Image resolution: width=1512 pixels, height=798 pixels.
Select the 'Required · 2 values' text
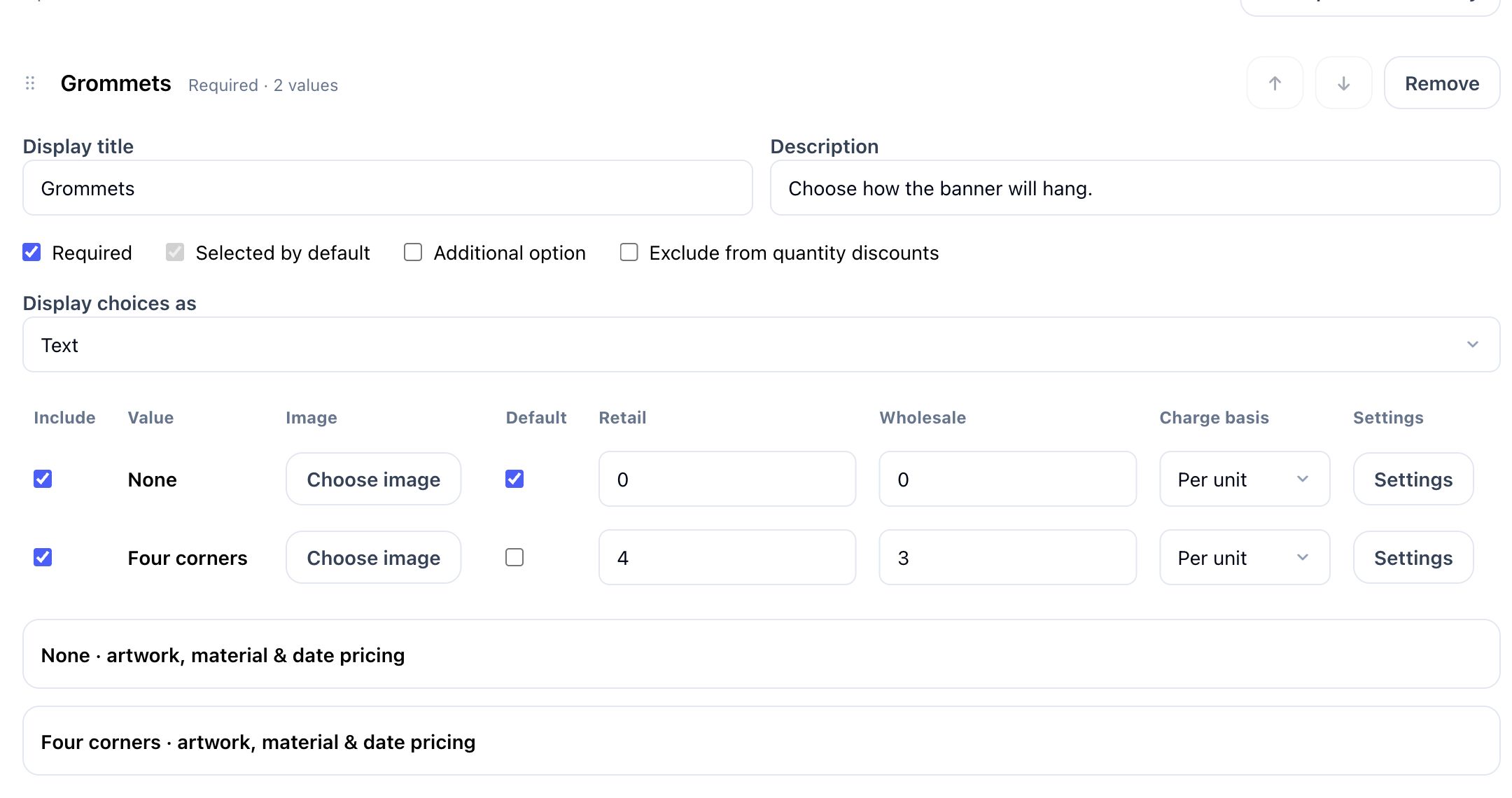coord(263,85)
